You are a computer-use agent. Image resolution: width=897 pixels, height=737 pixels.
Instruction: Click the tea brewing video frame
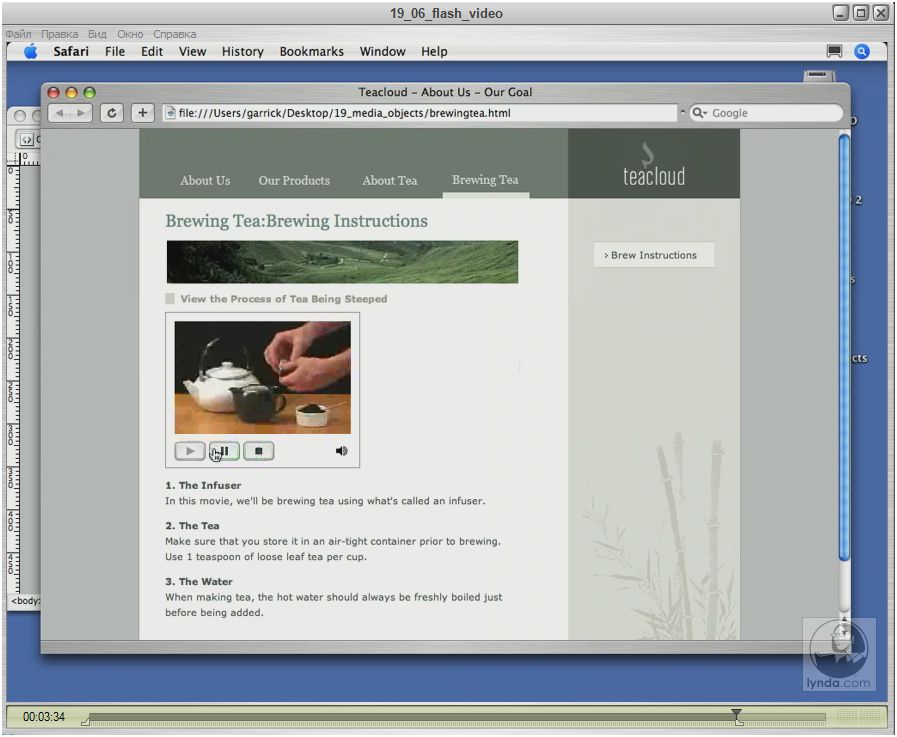(x=263, y=377)
